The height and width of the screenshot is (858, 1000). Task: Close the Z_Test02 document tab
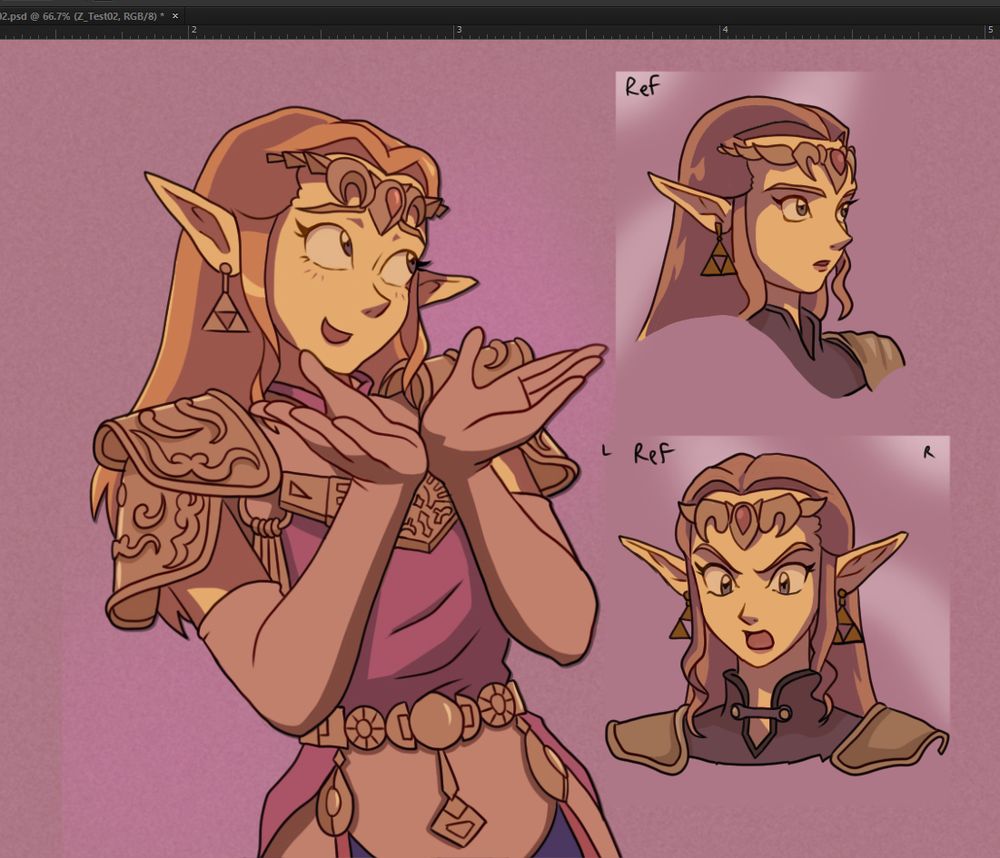tap(175, 16)
